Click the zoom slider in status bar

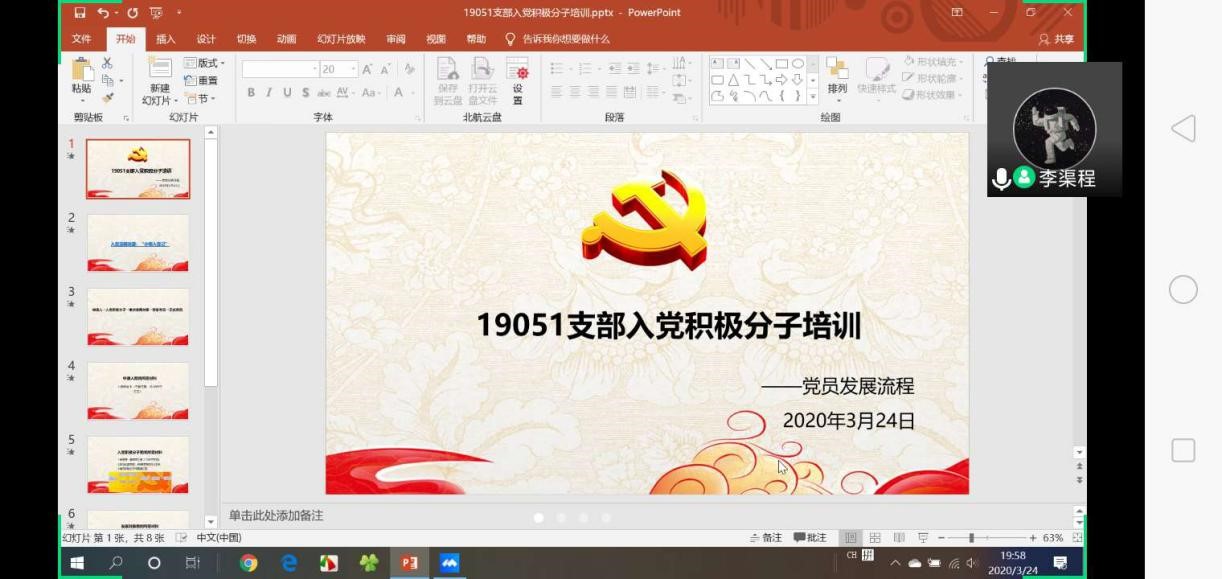point(971,538)
